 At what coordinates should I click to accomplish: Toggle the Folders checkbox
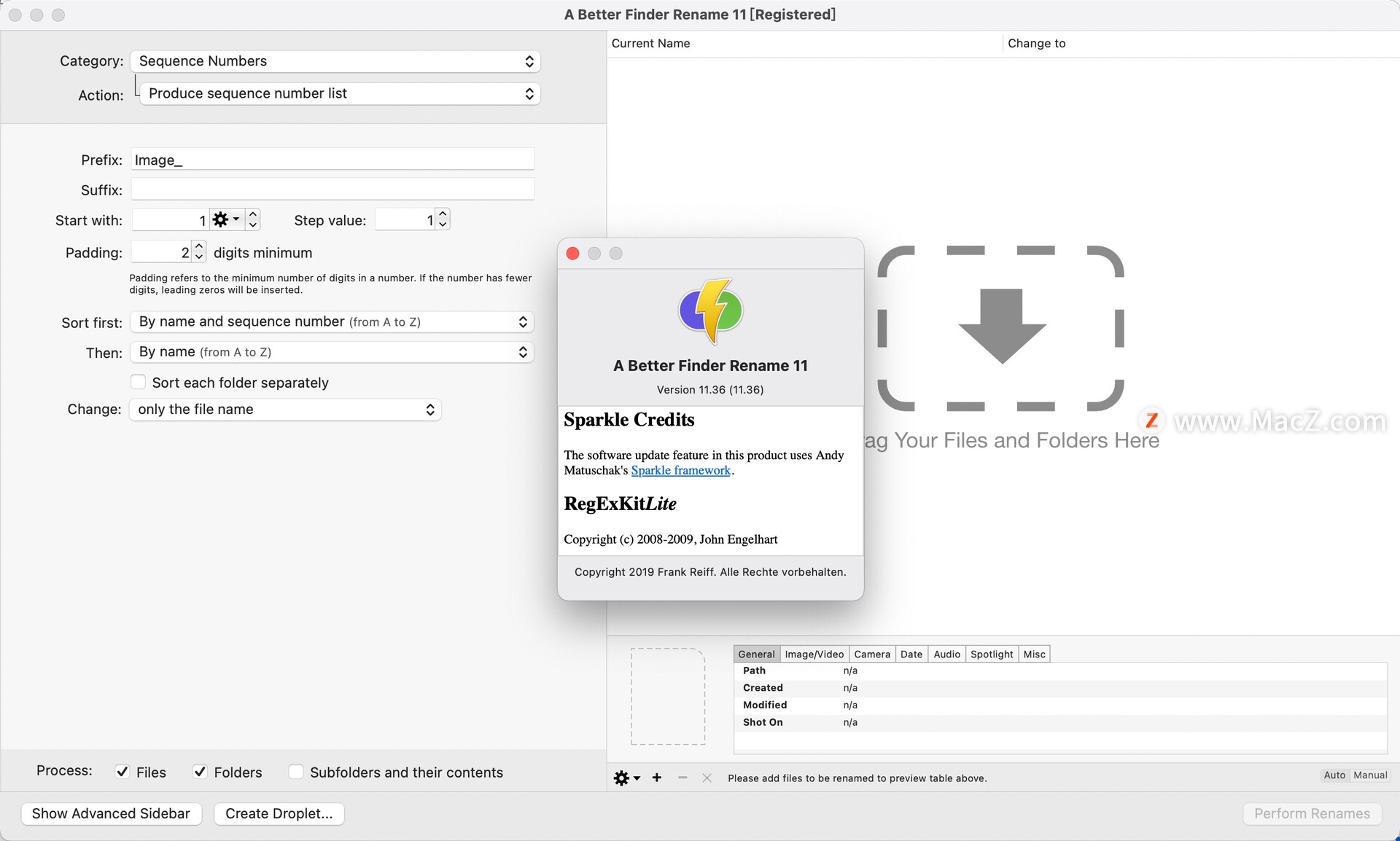pos(200,772)
